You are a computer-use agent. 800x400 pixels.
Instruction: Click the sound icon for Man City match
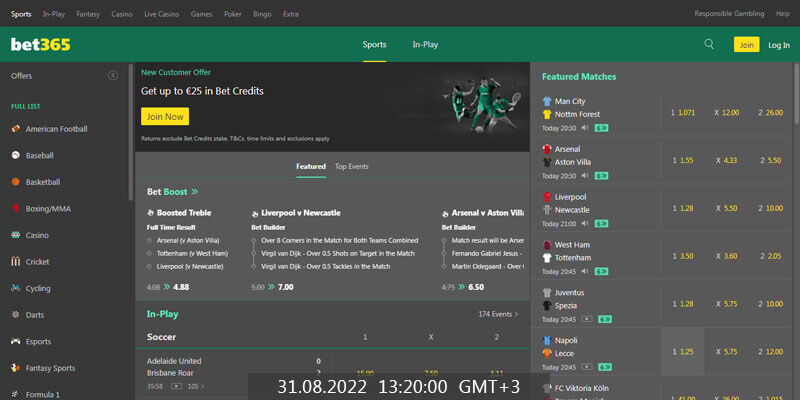click(584, 128)
